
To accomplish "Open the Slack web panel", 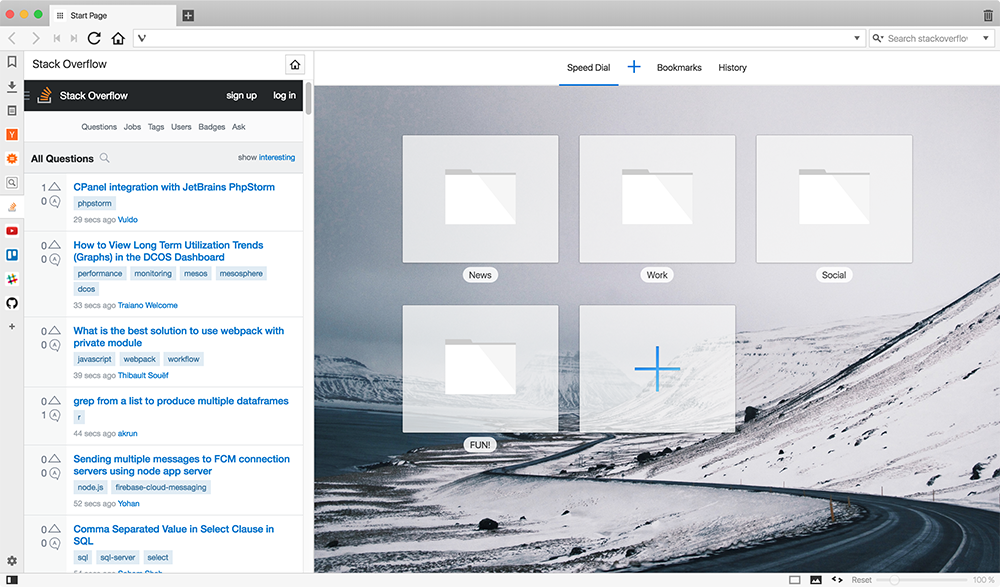I will 11,279.
